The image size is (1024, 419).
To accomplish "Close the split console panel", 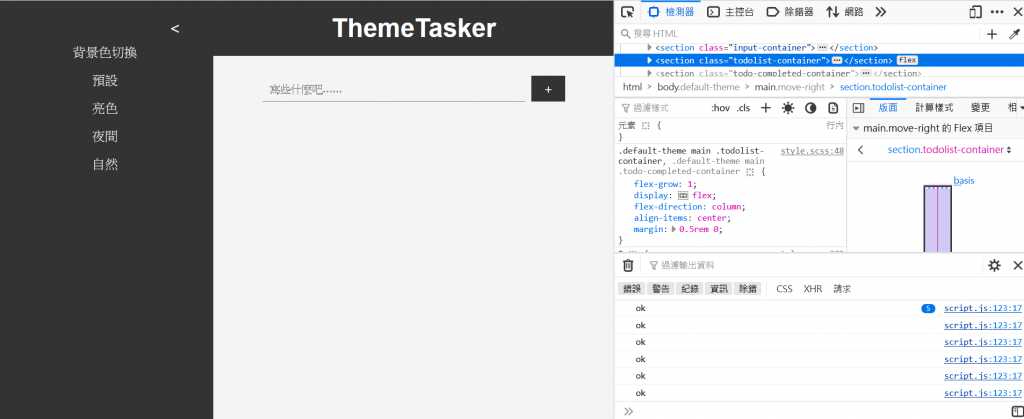I will click(x=1017, y=265).
